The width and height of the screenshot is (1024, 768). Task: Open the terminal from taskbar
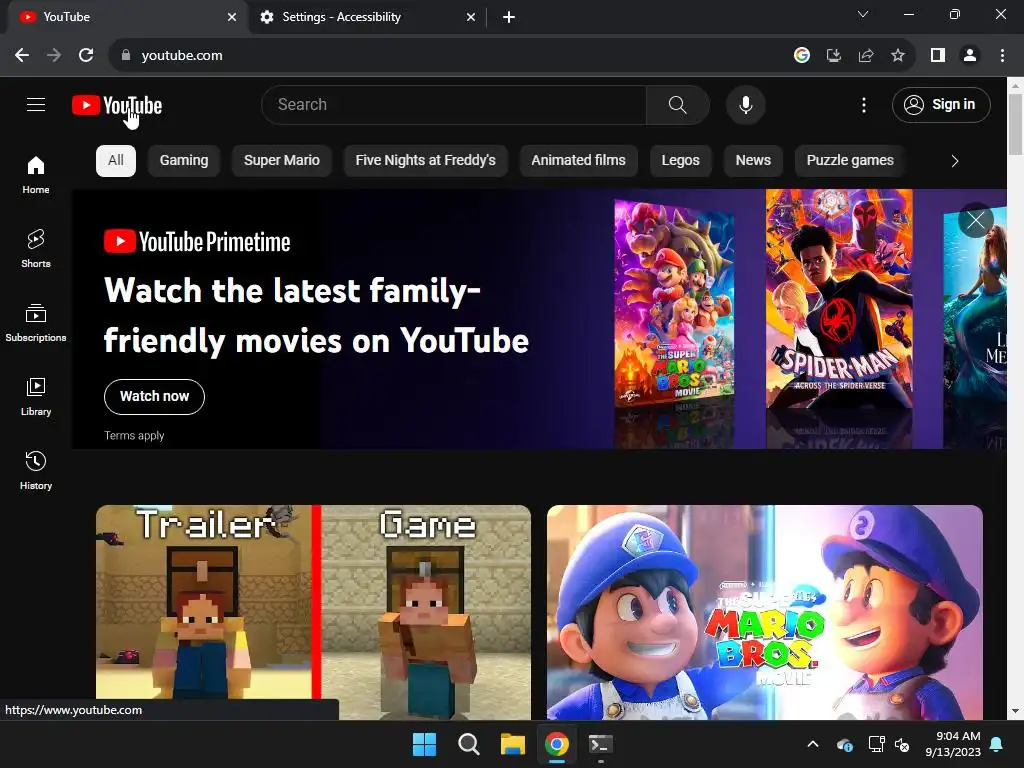click(600, 744)
